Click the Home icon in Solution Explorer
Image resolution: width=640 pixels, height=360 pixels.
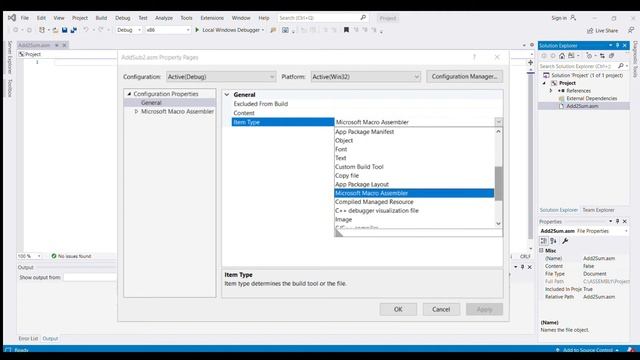pos(562,56)
